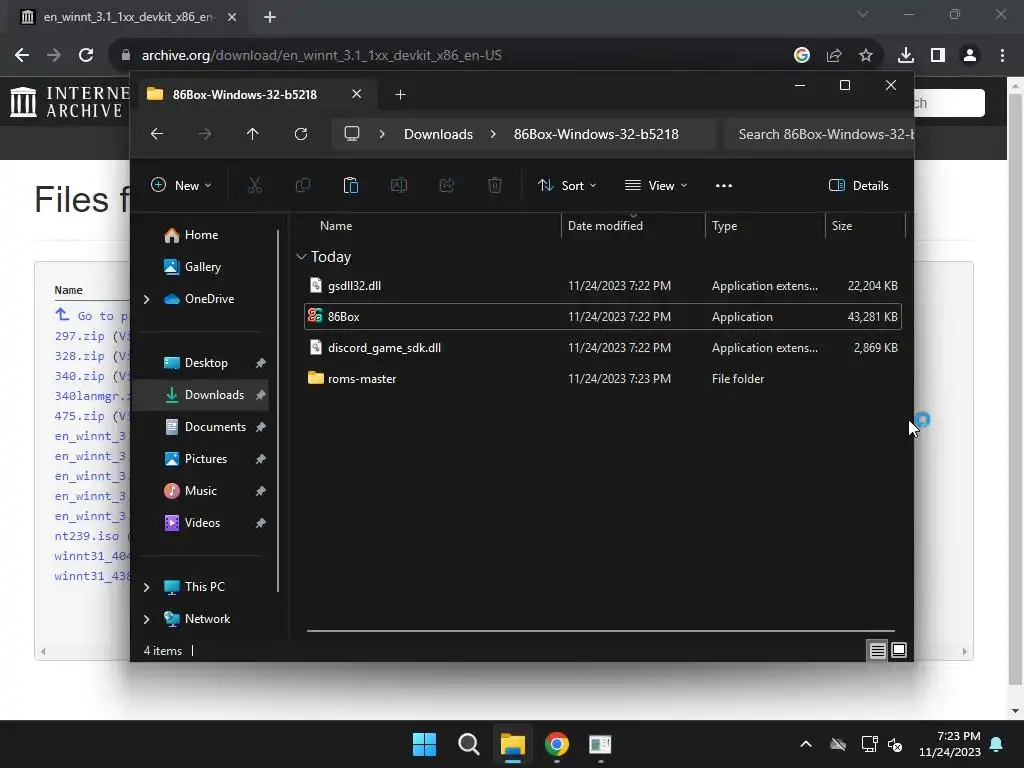Select the gsdll32.dll file

click(602, 285)
